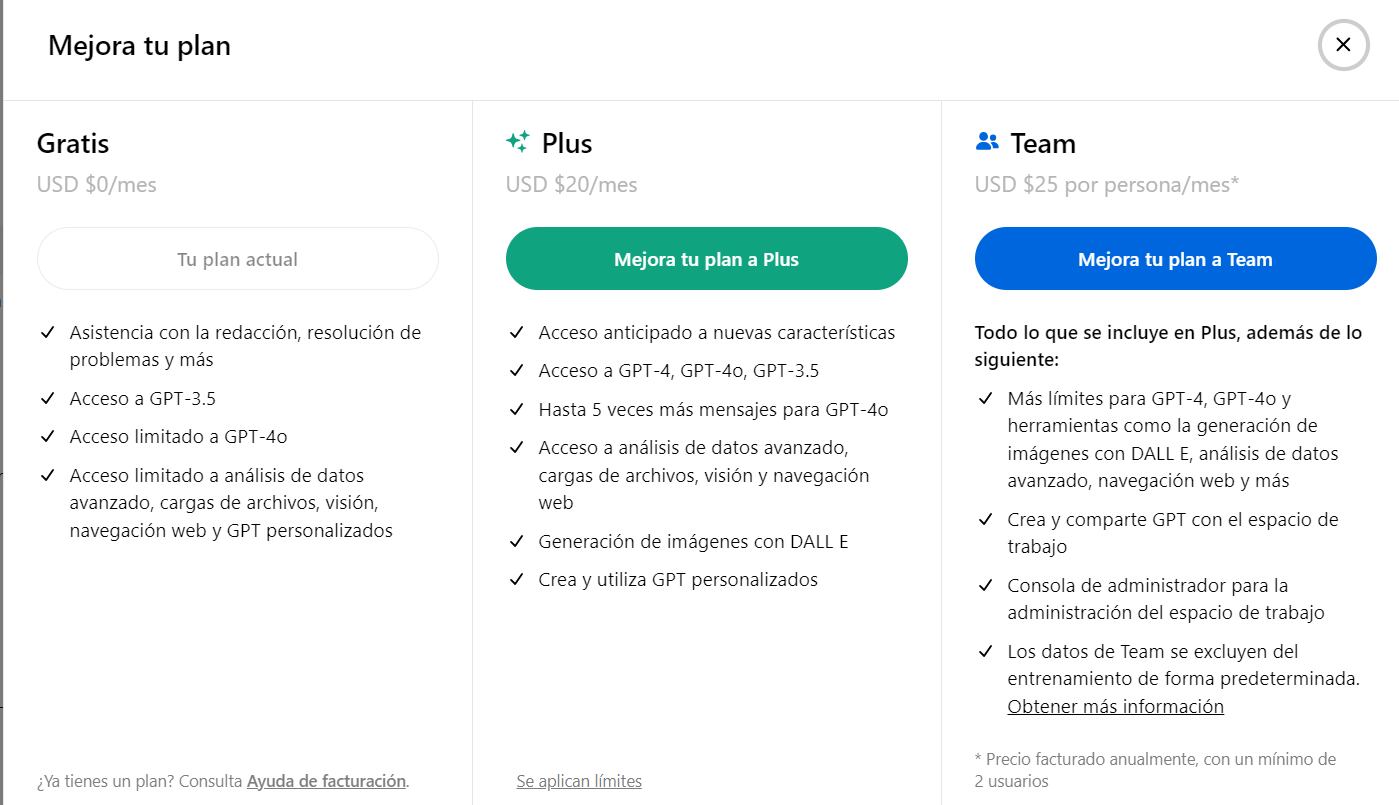Click the 'USD $20/mes' price text
This screenshot has height=805, width=1399.
point(571,184)
